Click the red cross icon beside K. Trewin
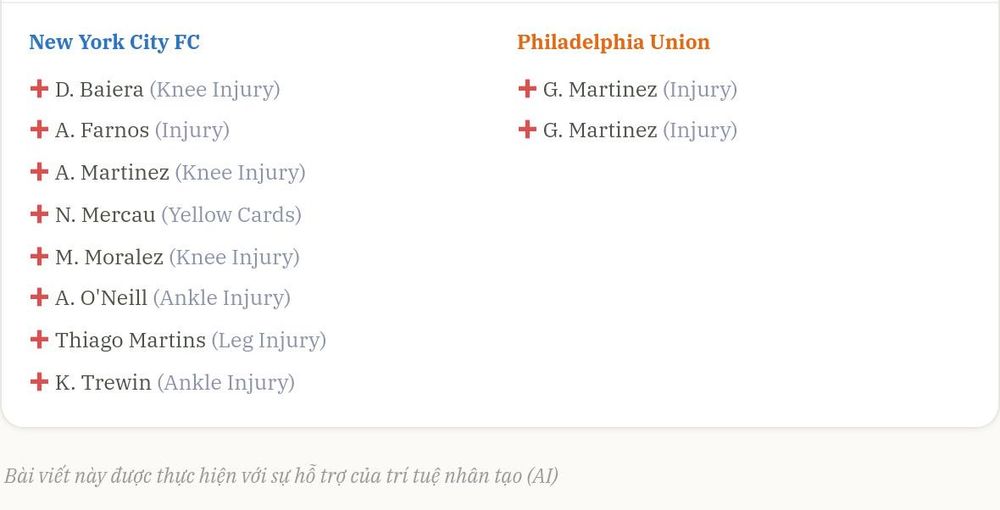 [x=39, y=382]
